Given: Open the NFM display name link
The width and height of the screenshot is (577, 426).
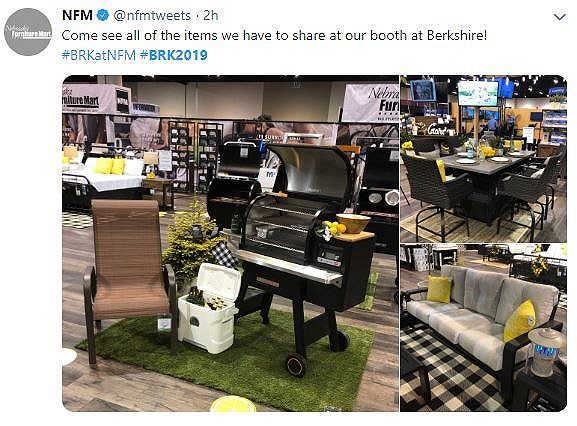Looking at the screenshot, I should coord(77,15).
